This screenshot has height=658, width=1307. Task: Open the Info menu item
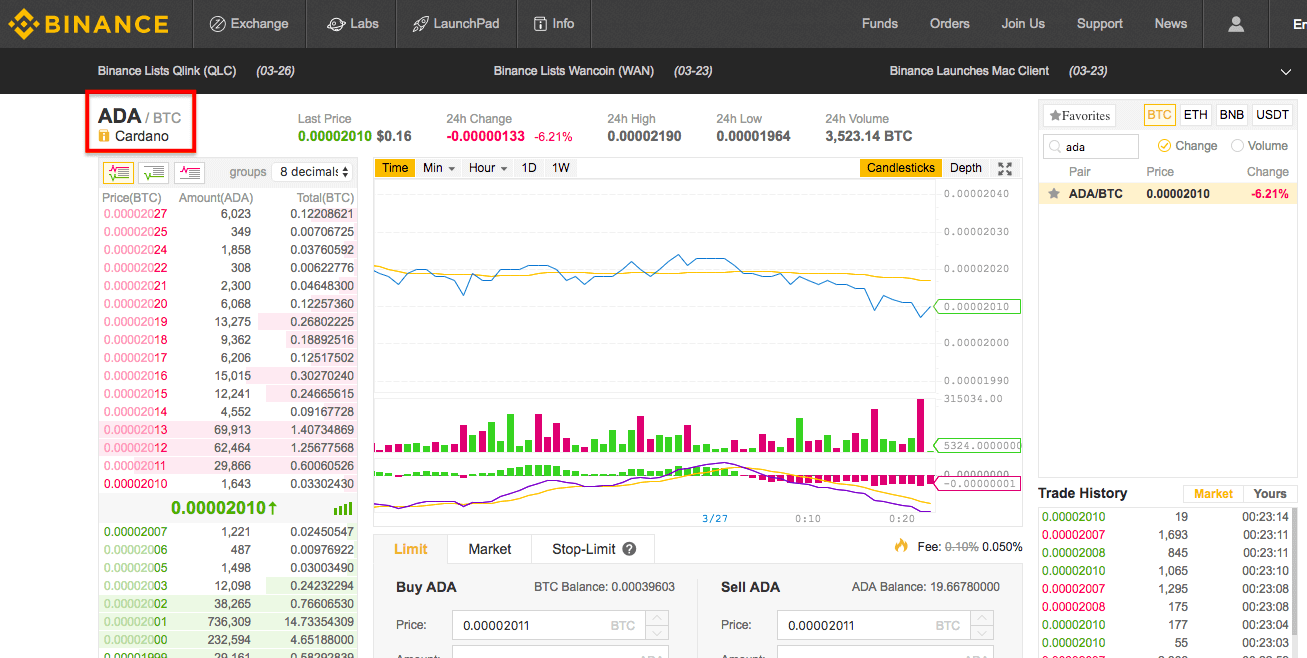pos(554,24)
